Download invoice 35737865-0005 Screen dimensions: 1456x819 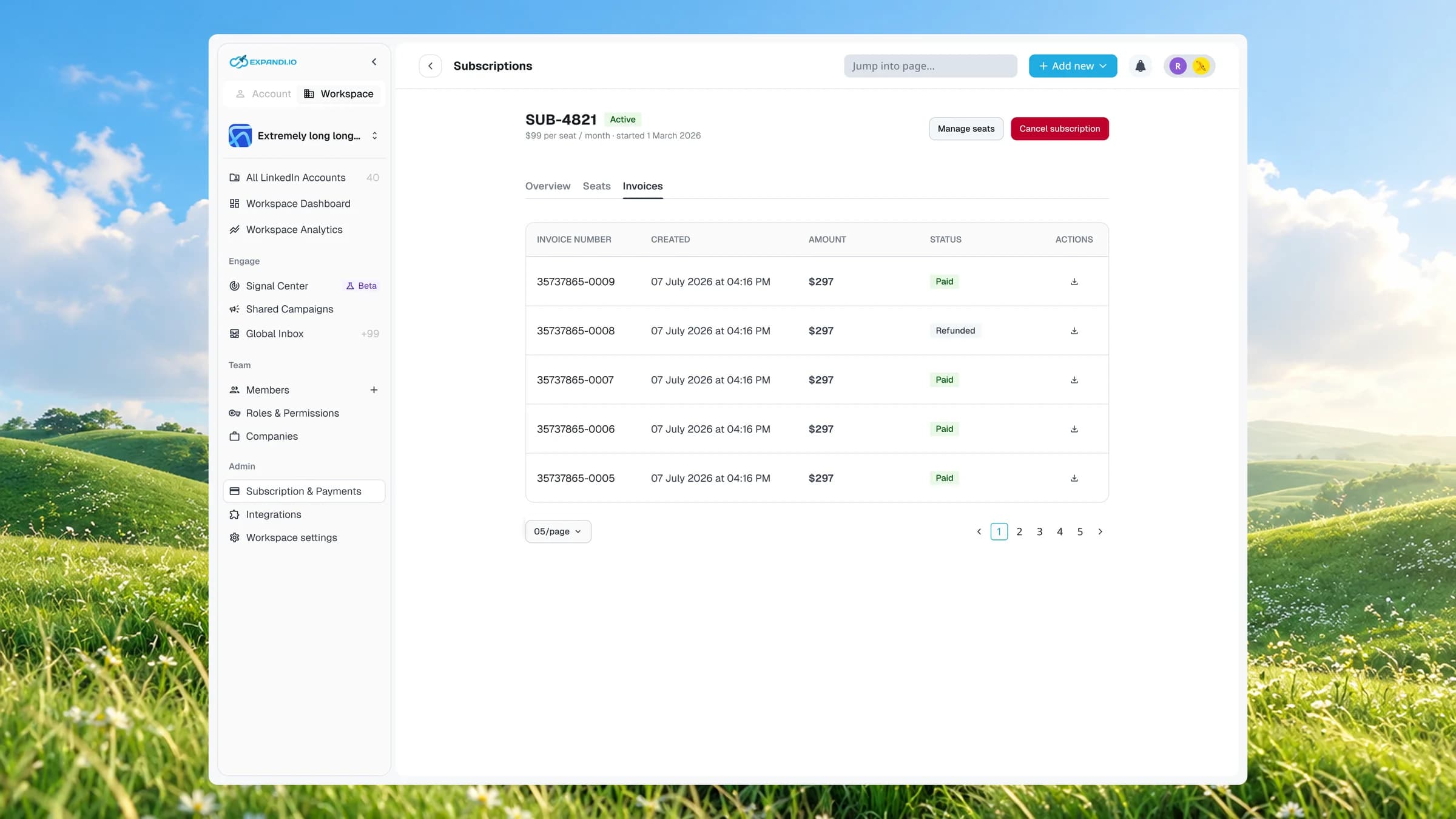tap(1074, 478)
